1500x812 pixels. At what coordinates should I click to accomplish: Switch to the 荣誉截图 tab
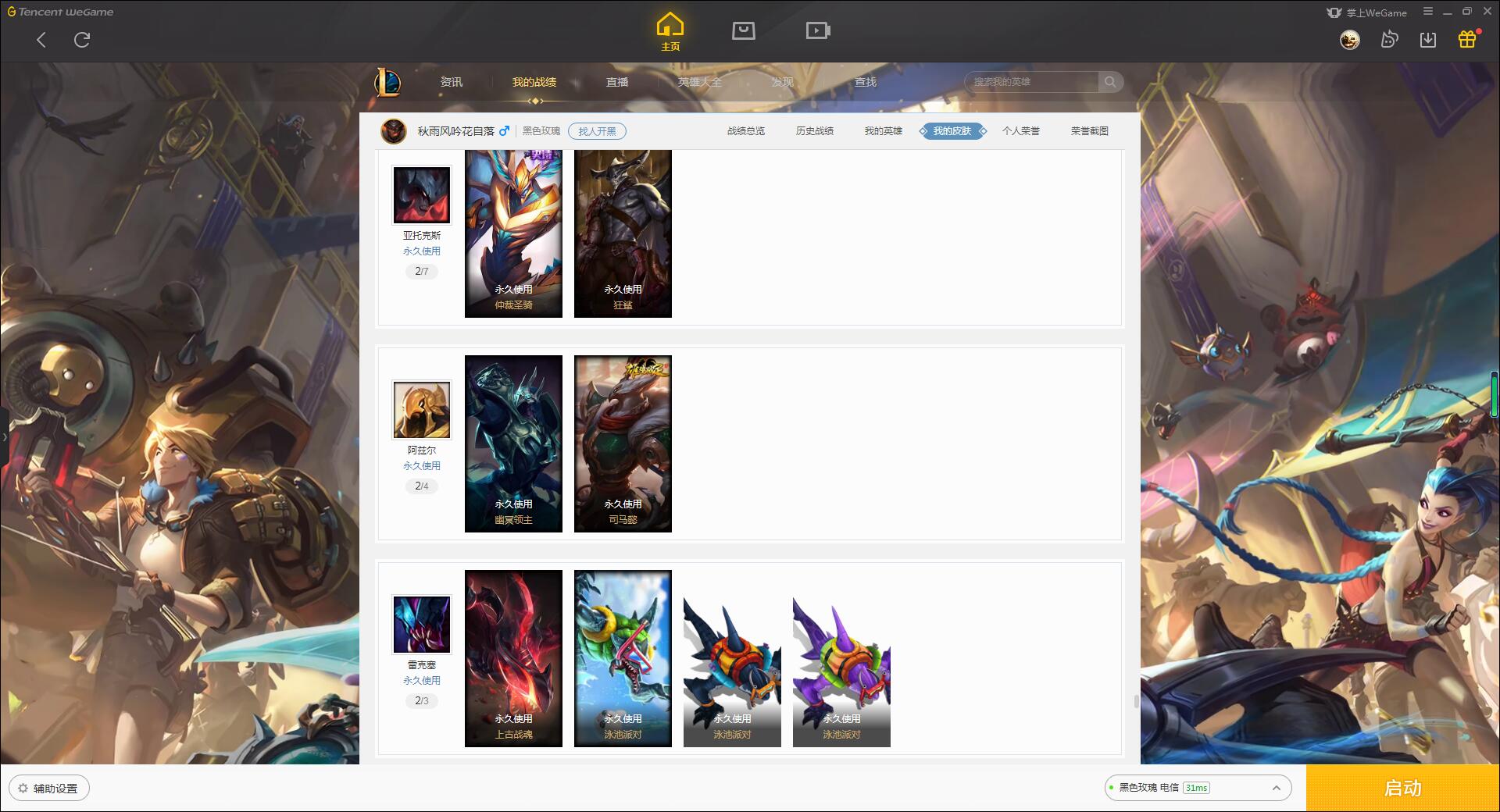(x=1090, y=131)
